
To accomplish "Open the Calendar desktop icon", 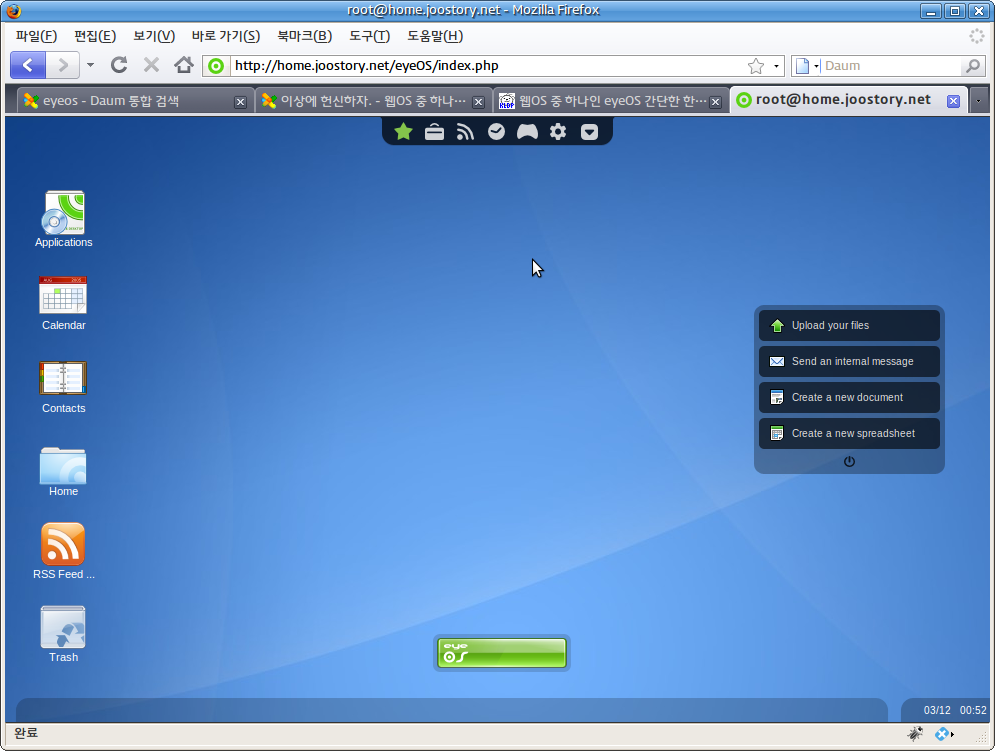I will pos(63,303).
